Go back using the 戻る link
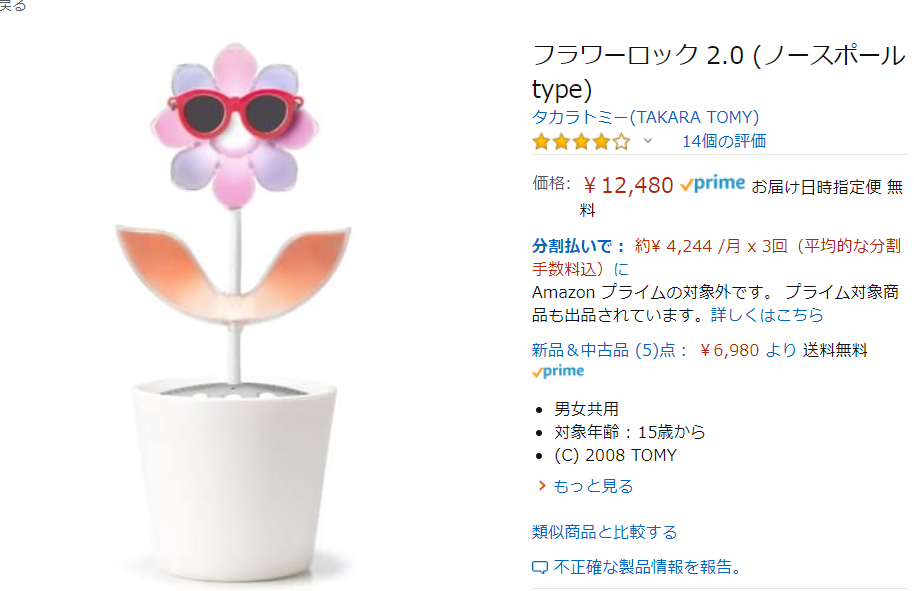This screenshot has height=591, width=914. [13, 6]
